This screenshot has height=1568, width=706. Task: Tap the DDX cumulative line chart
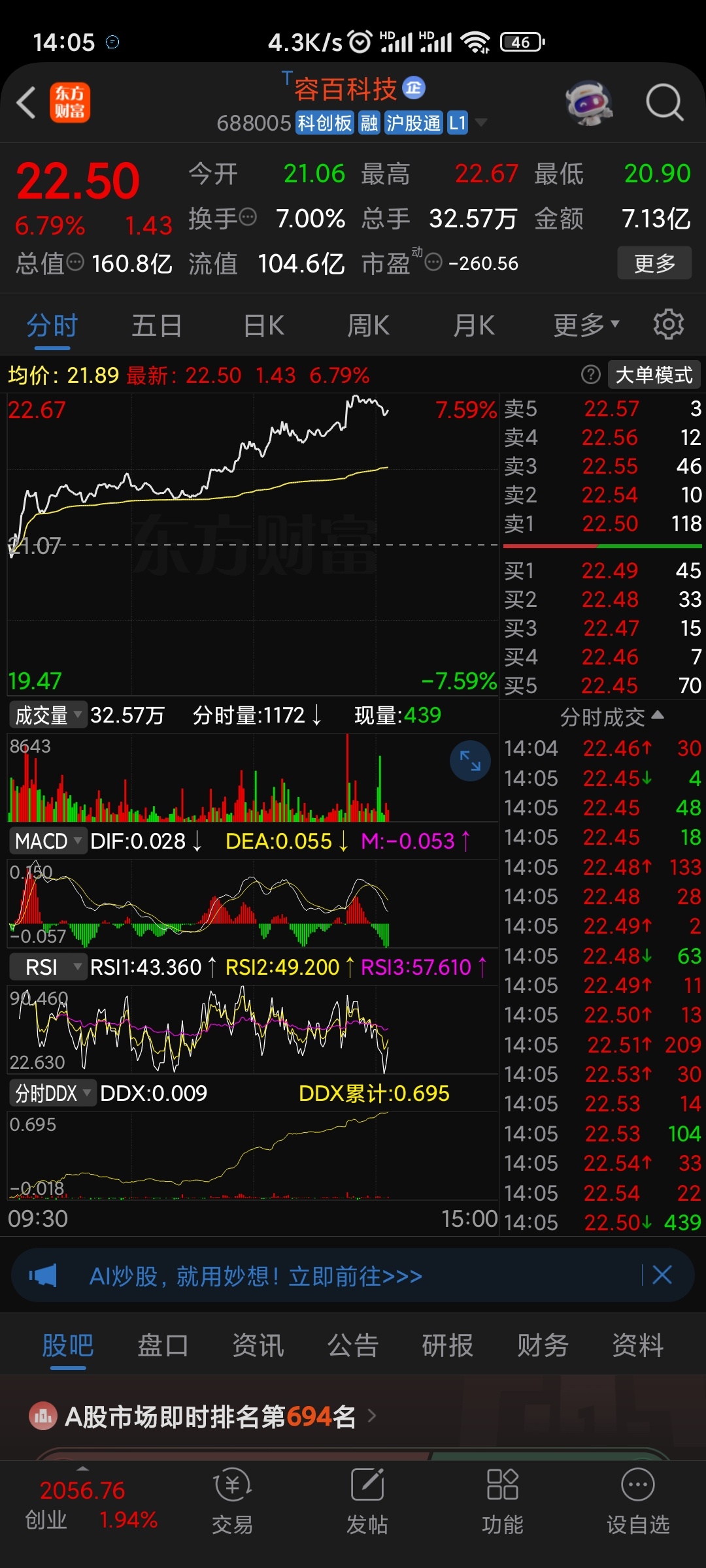[x=252, y=1155]
